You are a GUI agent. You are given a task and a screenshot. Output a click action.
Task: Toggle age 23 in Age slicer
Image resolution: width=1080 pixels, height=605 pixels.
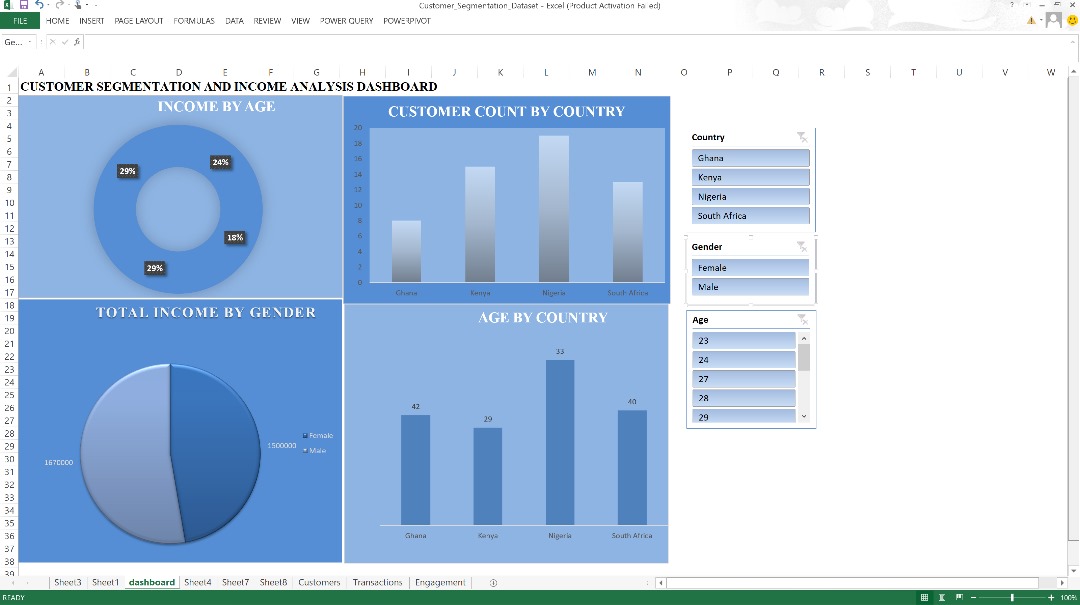743,340
